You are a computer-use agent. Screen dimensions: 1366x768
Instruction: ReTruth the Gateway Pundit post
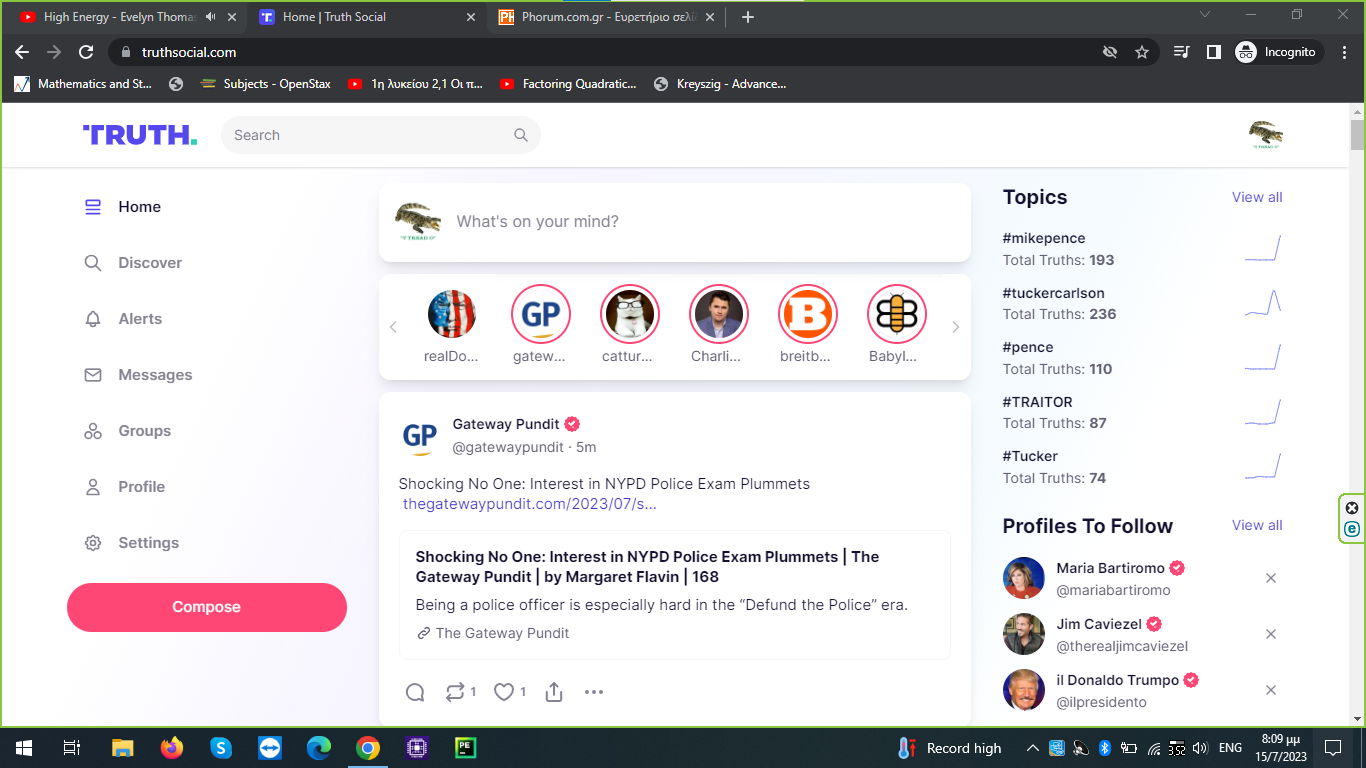(x=455, y=692)
